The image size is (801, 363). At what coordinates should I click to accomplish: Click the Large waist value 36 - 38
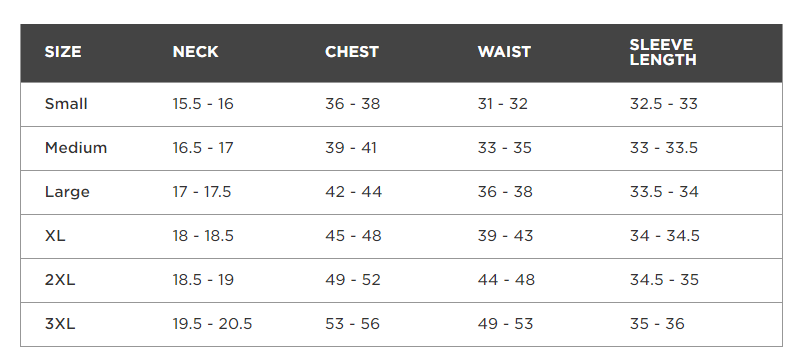pyautogui.click(x=505, y=192)
